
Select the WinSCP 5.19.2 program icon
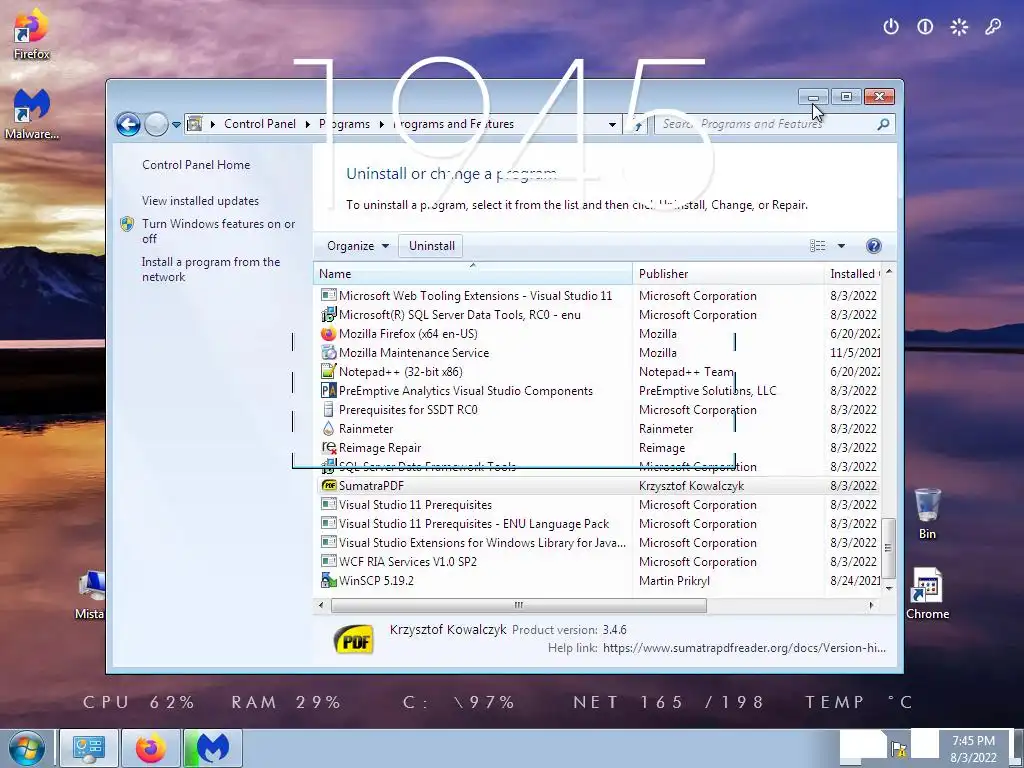[328, 580]
